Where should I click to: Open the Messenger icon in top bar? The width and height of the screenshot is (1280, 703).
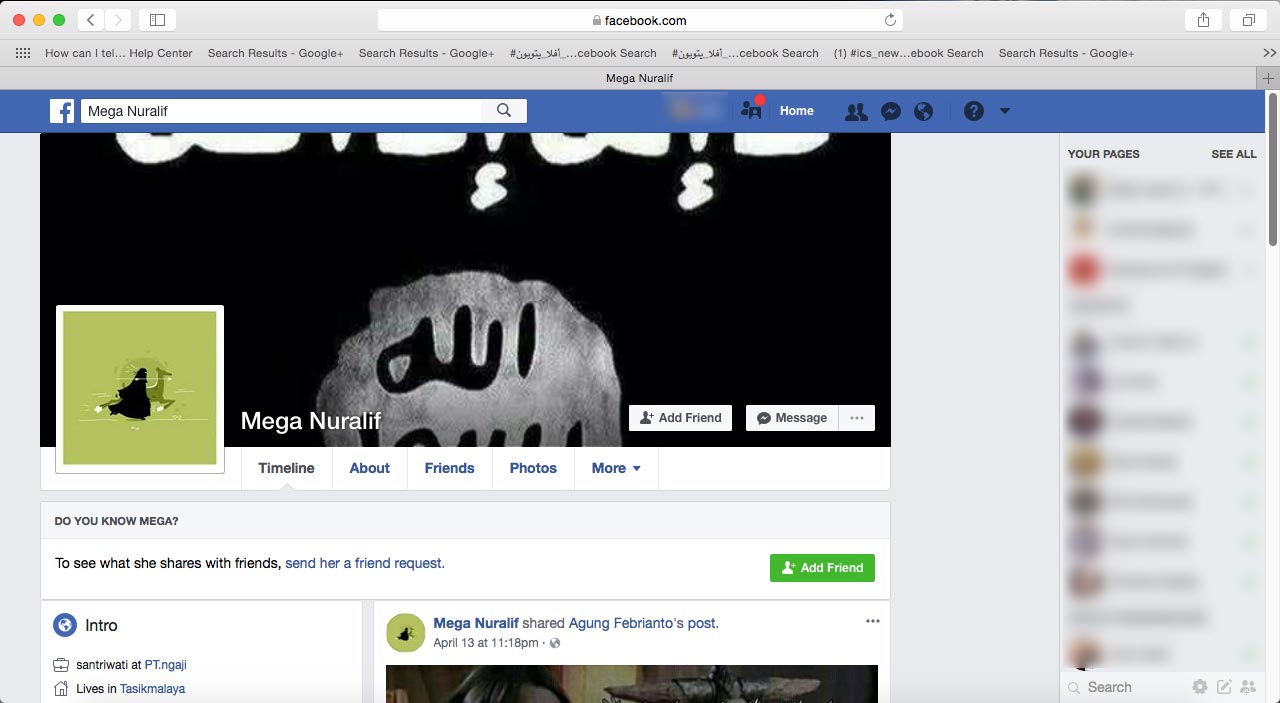891,112
